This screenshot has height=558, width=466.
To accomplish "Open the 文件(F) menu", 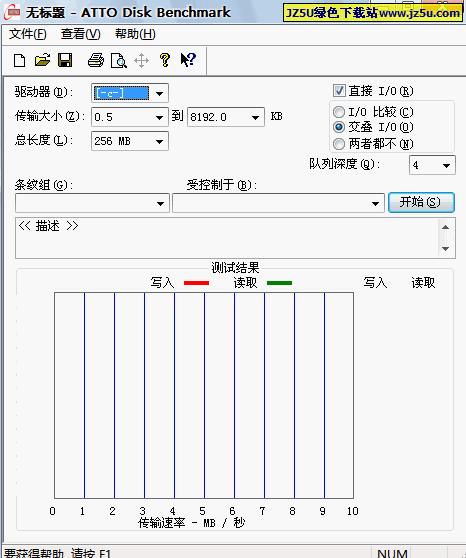I will pos(28,34).
